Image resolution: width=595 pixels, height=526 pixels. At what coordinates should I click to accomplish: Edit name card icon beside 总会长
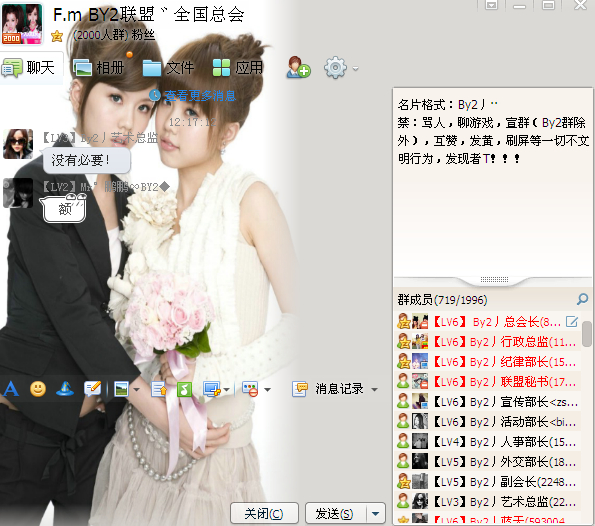pos(572,322)
